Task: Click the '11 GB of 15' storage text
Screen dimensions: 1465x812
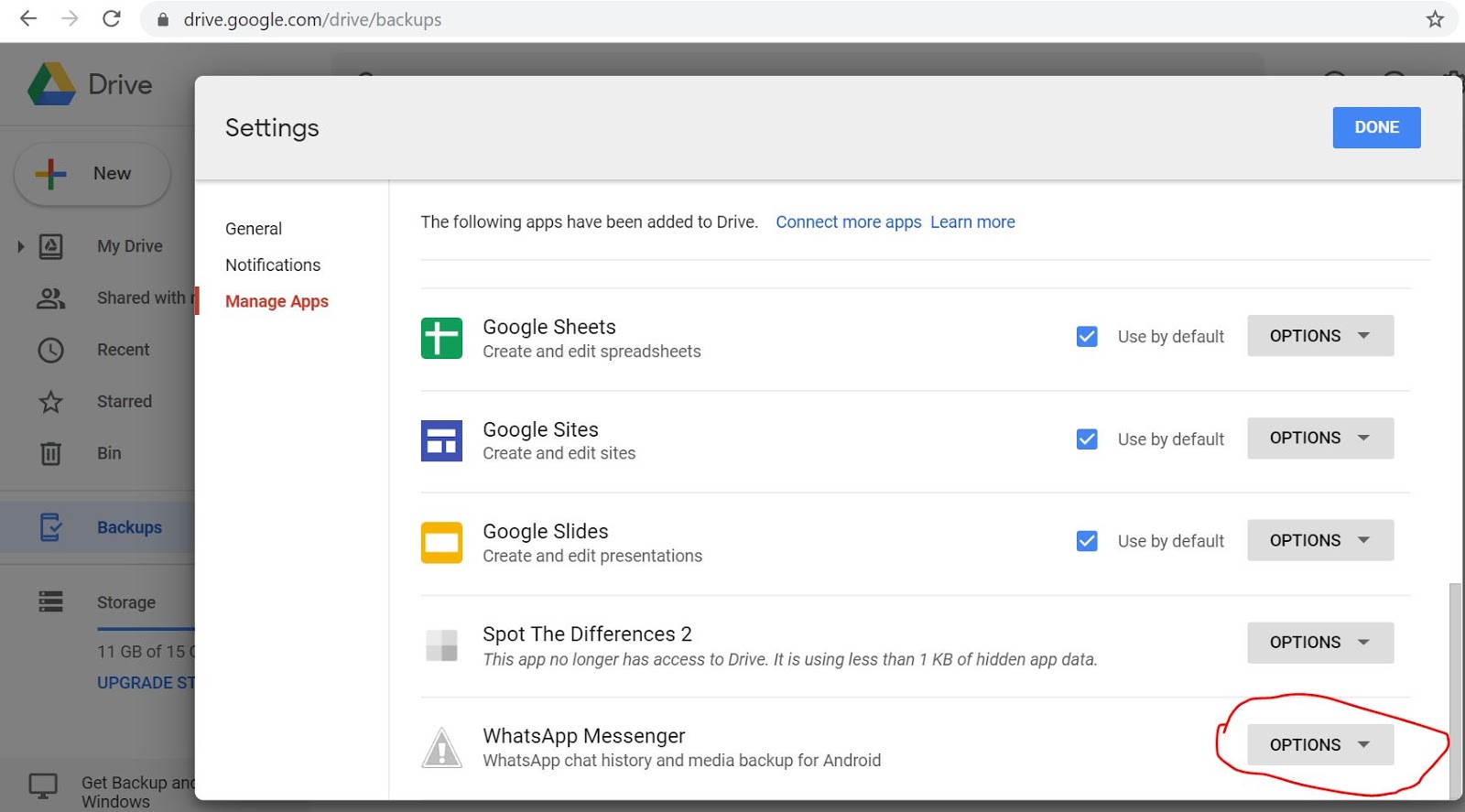Action: tap(146, 652)
